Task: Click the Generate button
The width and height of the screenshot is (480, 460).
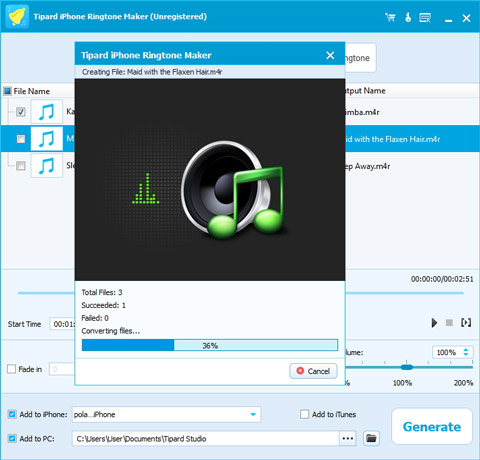Action: [432, 427]
